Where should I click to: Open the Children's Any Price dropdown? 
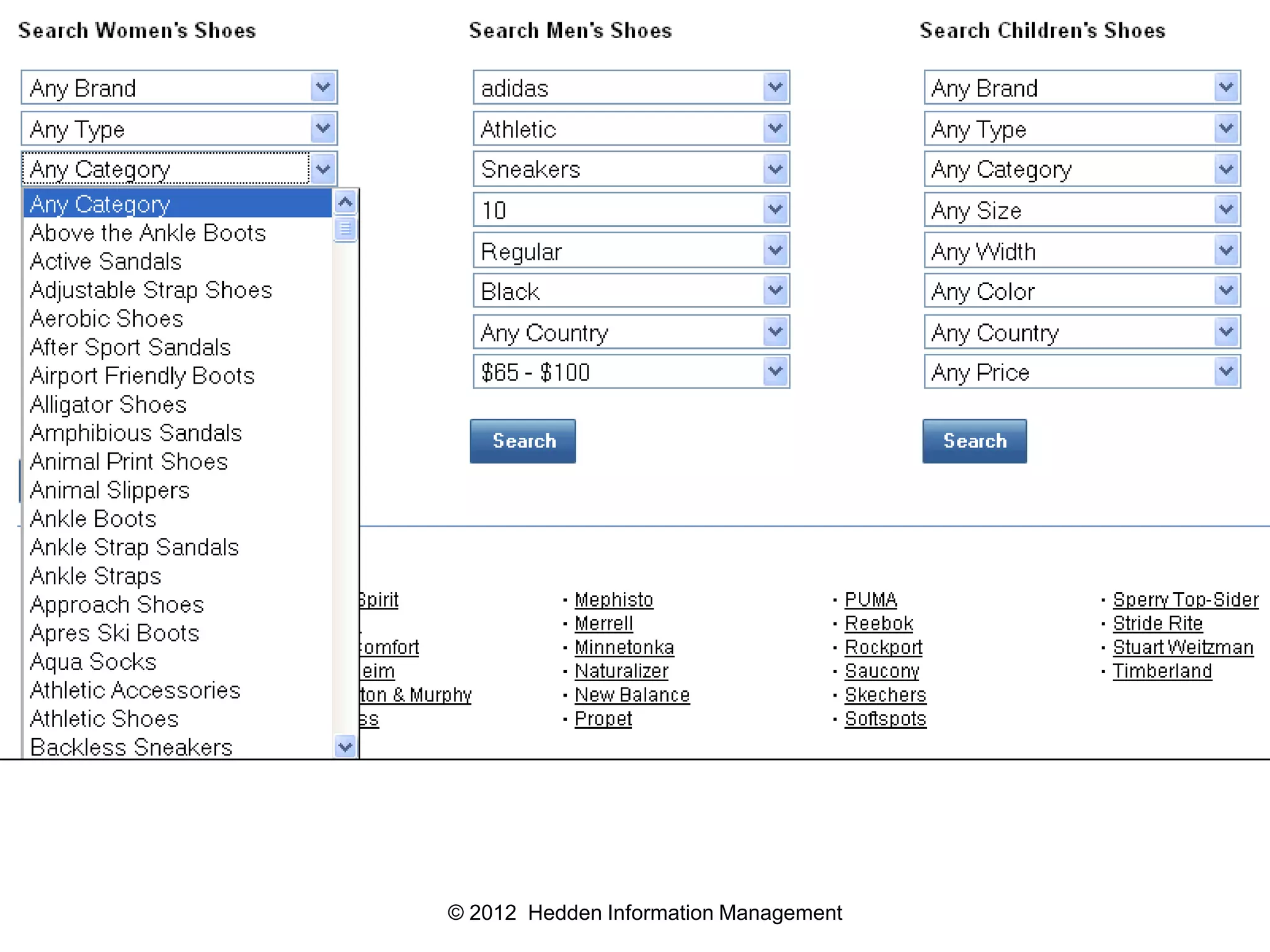tap(1082, 372)
